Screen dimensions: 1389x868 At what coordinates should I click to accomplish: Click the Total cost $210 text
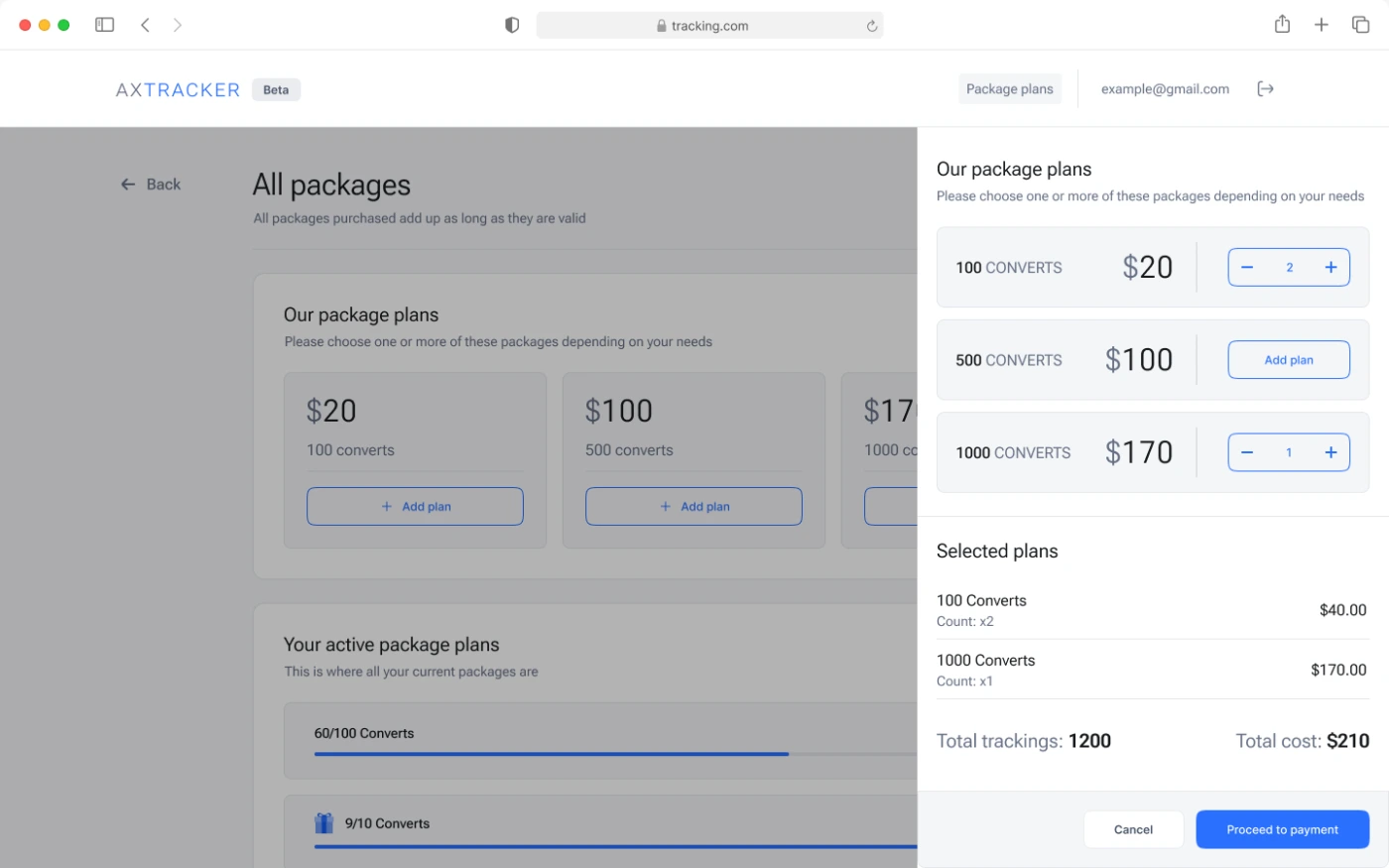(x=1303, y=741)
